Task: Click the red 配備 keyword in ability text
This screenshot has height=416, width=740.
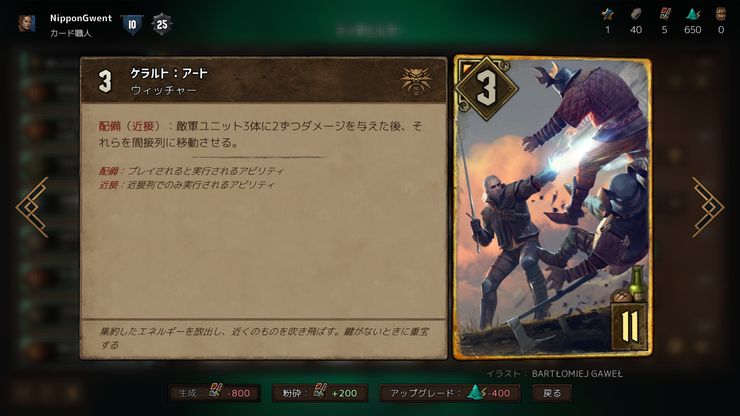Action: 110,126
